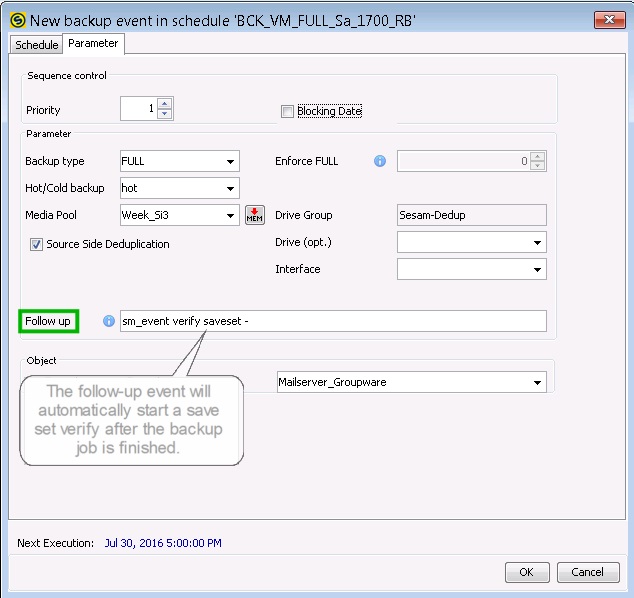The height and width of the screenshot is (598, 634).
Task: Open the Hot/Cold backup dropdown
Action: coord(230,188)
